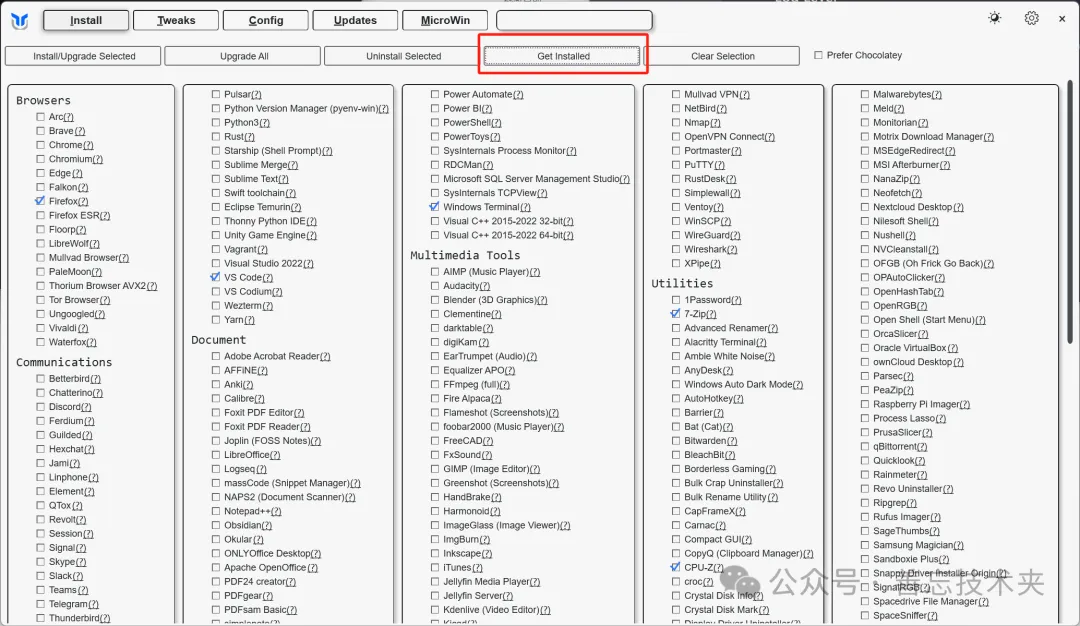Open the (?) info link beside Parsec
The height and width of the screenshot is (626, 1080).
coord(908,376)
